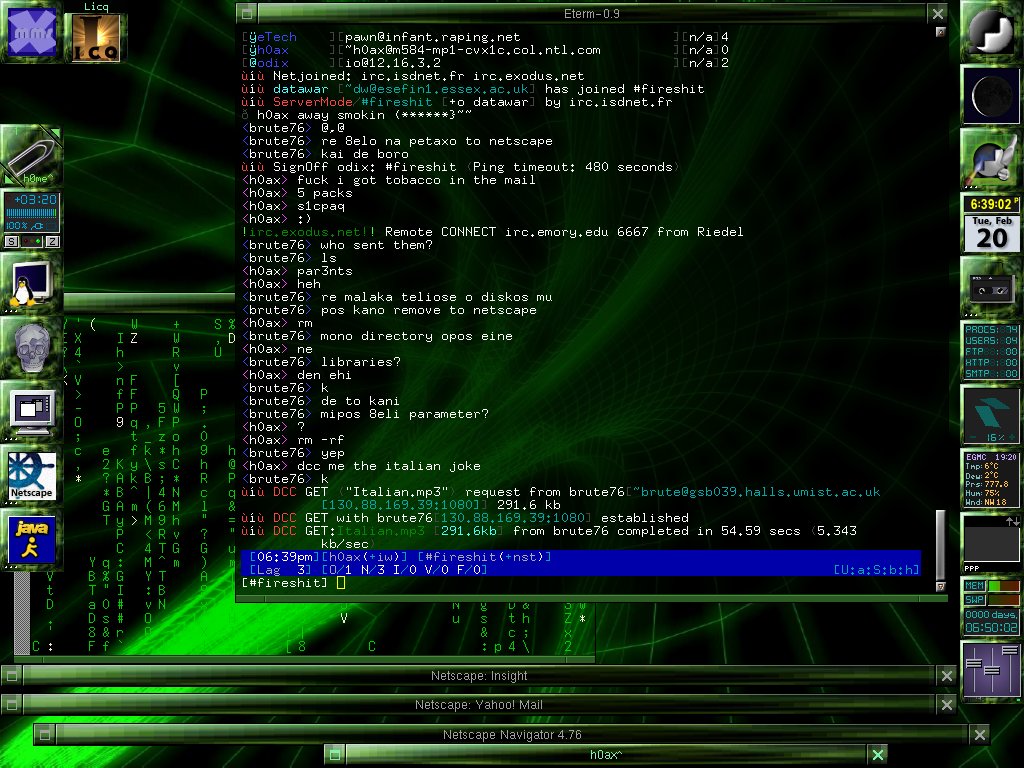This screenshot has width=1024, height=768.
Task: Click the Z button on battery applet
Action: click(x=52, y=242)
